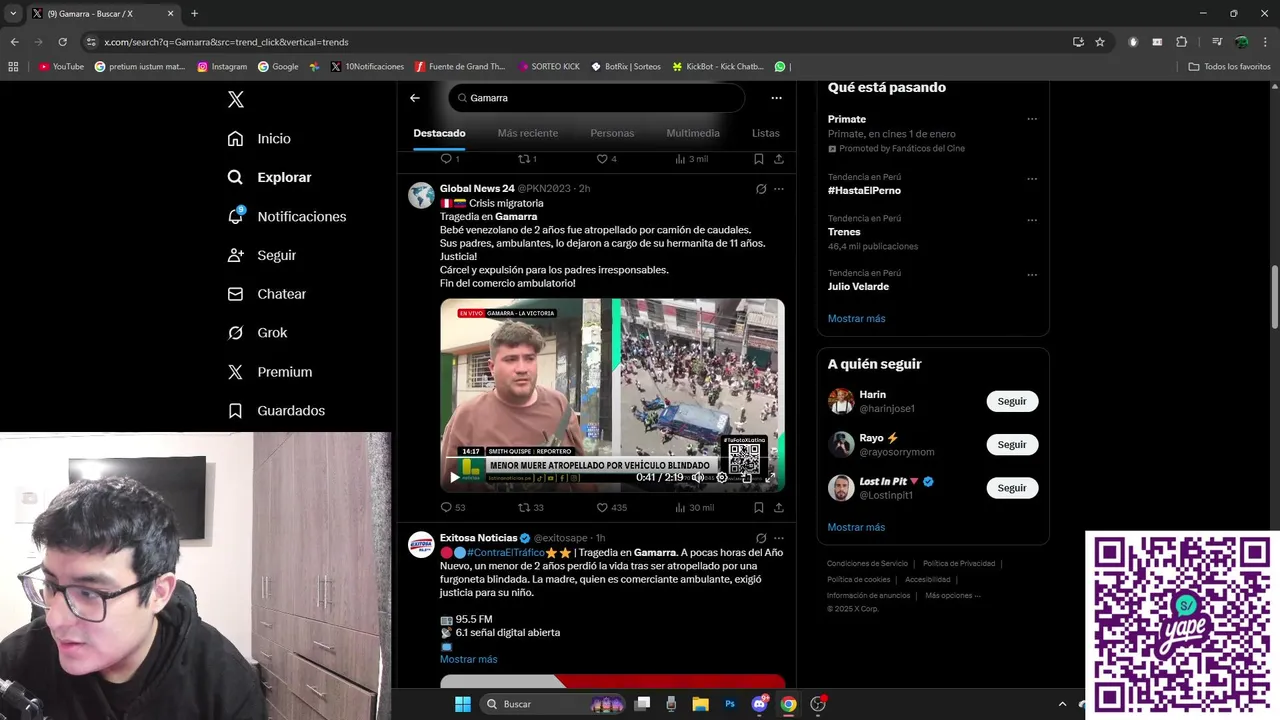The height and width of the screenshot is (720, 1280).
Task: Show more trends under Qué está pasando
Action: (856, 318)
